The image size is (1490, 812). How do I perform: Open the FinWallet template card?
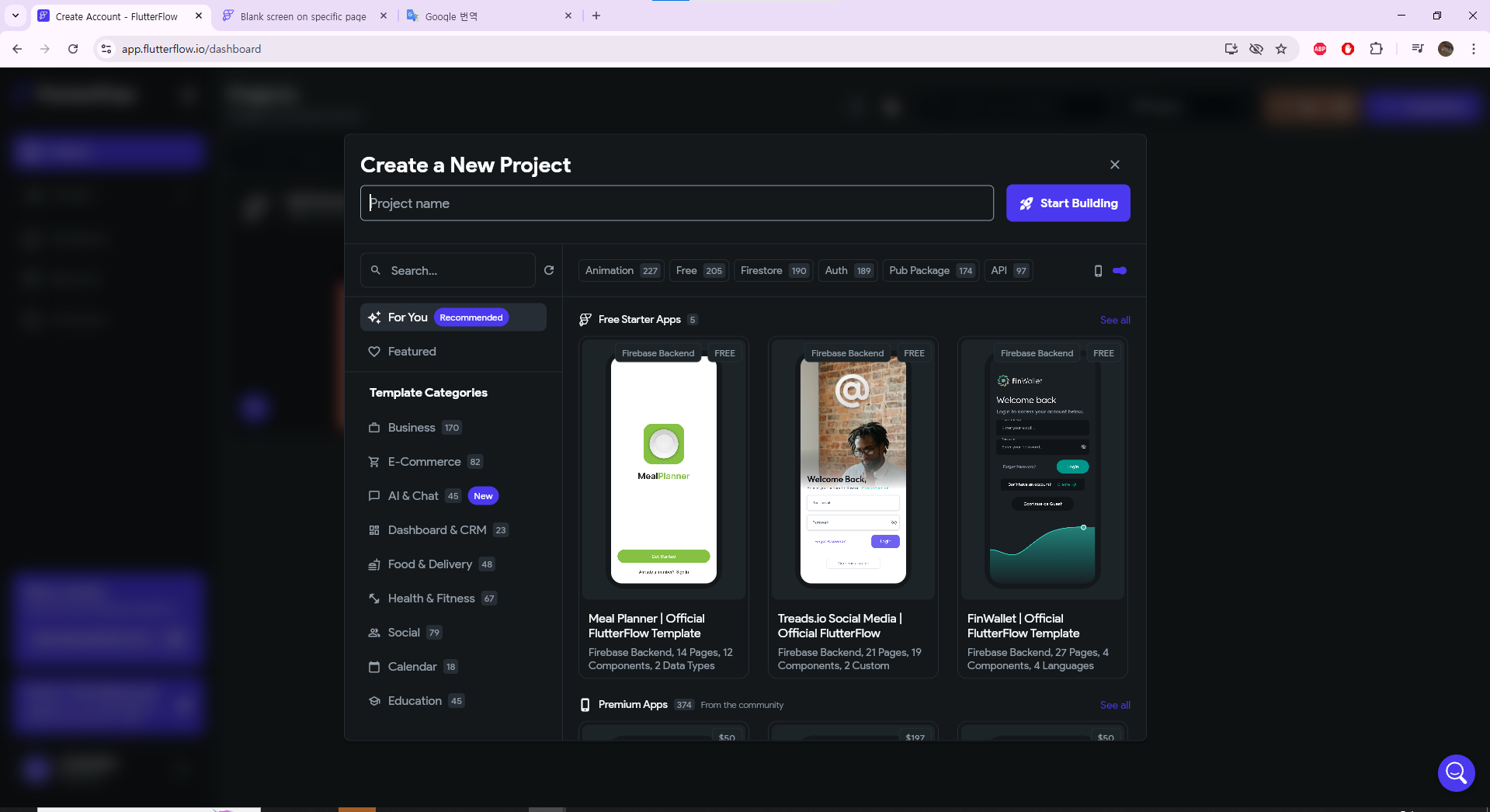(x=1043, y=508)
